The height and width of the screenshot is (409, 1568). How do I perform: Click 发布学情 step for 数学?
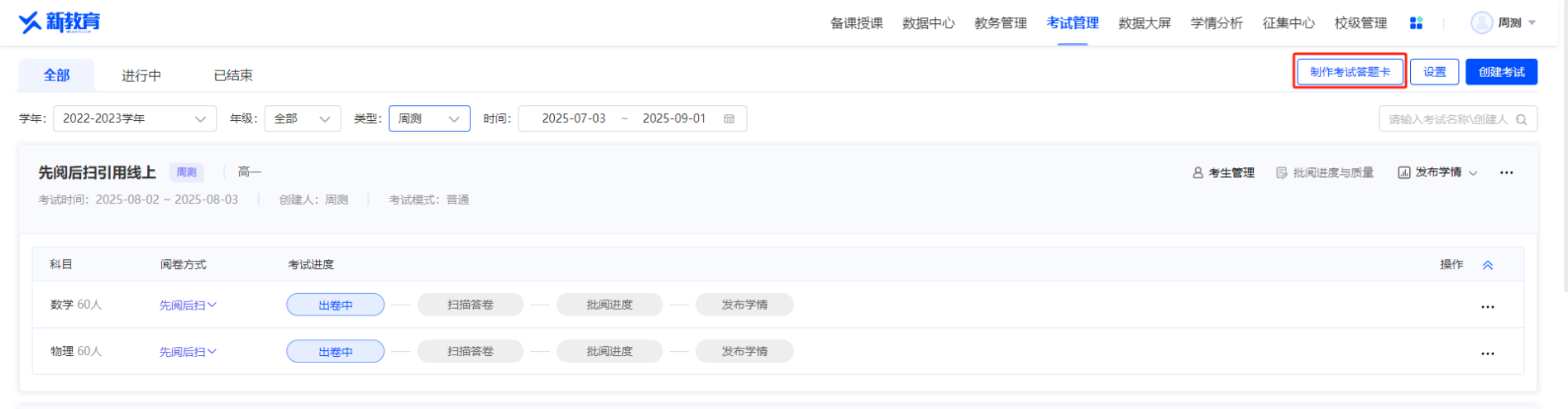pos(744,305)
